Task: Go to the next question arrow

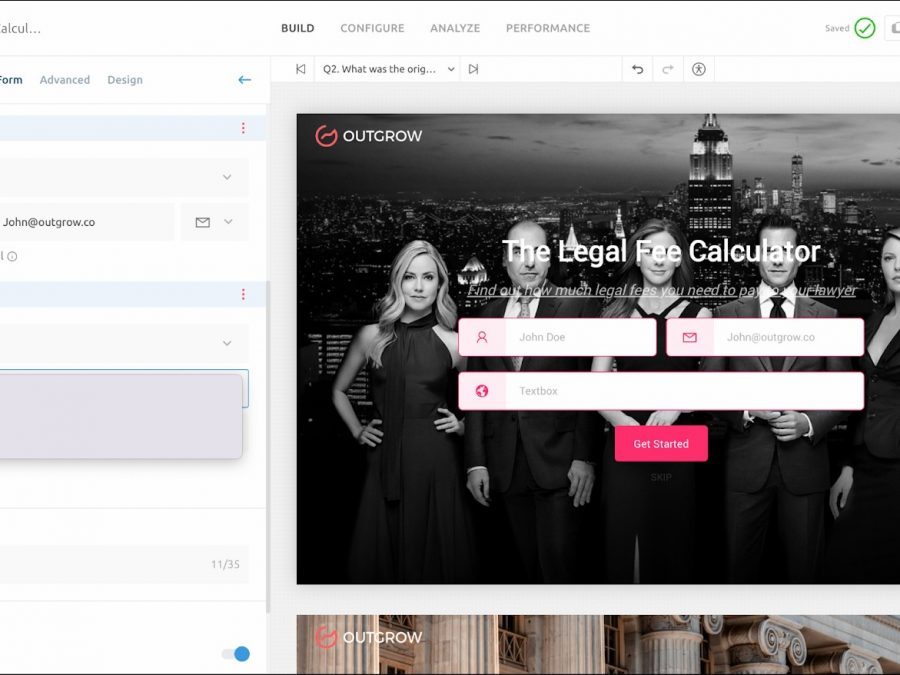Action: point(474,69)
